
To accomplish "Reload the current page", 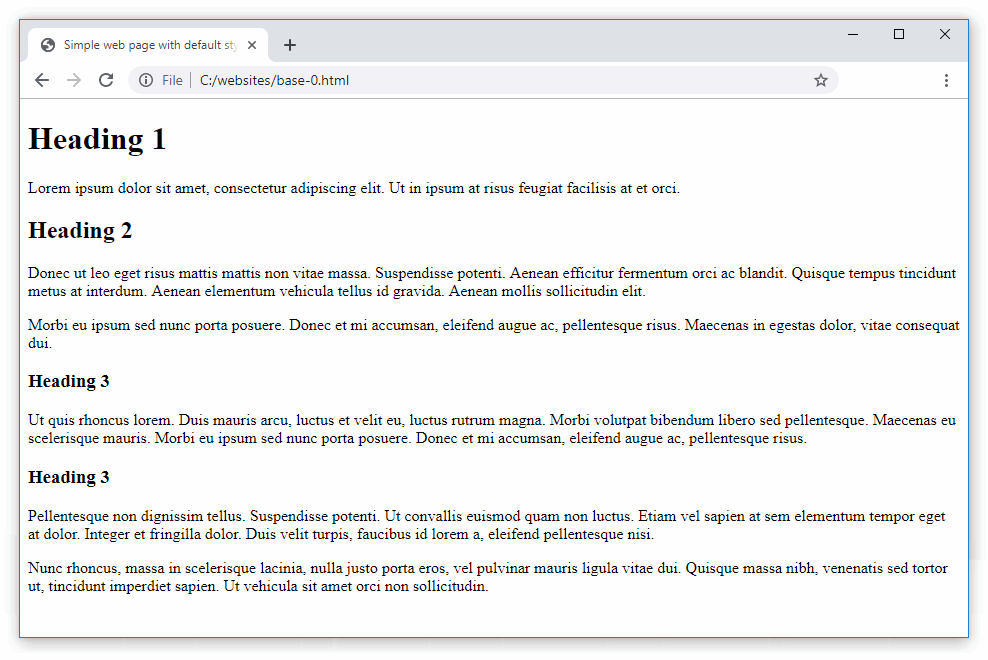I will [106, 80].
